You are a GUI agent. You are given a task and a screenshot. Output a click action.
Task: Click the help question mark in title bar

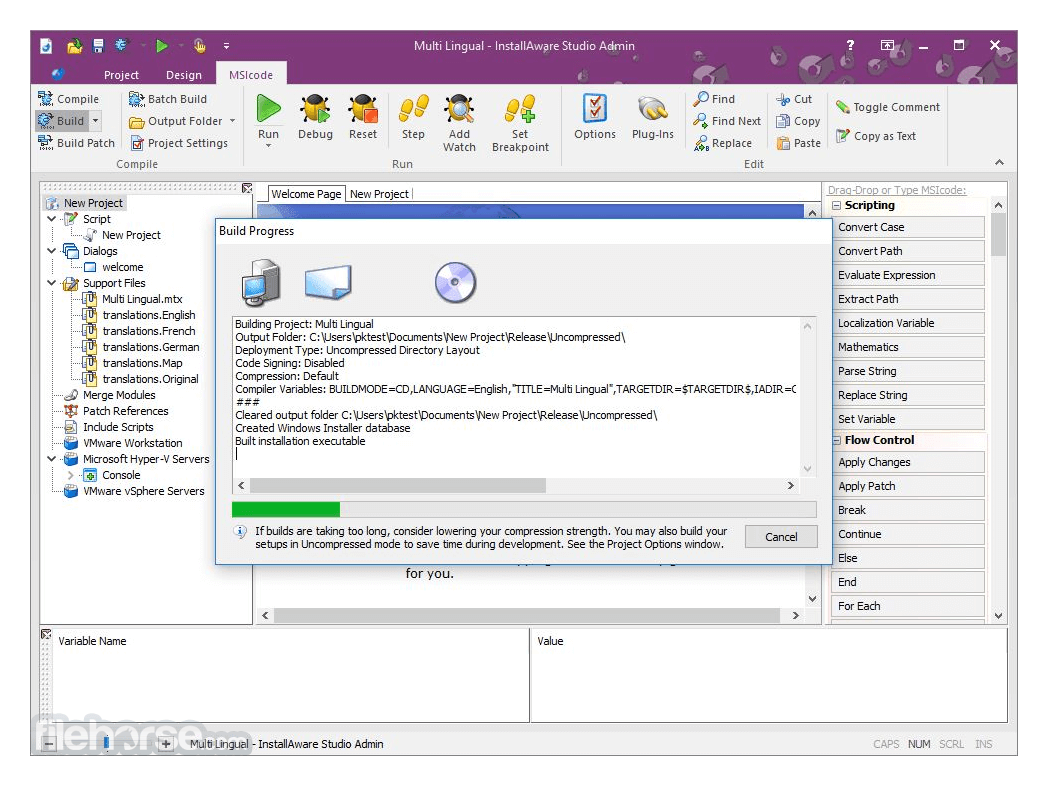(x=850, y=45)
